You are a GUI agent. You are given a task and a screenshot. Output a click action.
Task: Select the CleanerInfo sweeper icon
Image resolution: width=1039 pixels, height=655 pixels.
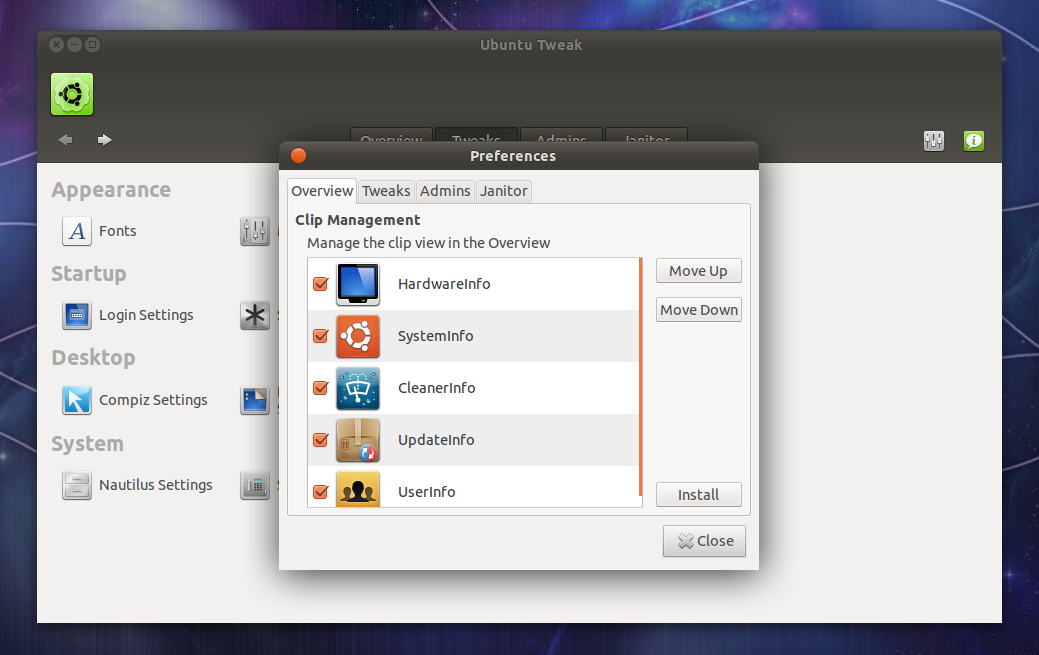(x=357, y=388)
